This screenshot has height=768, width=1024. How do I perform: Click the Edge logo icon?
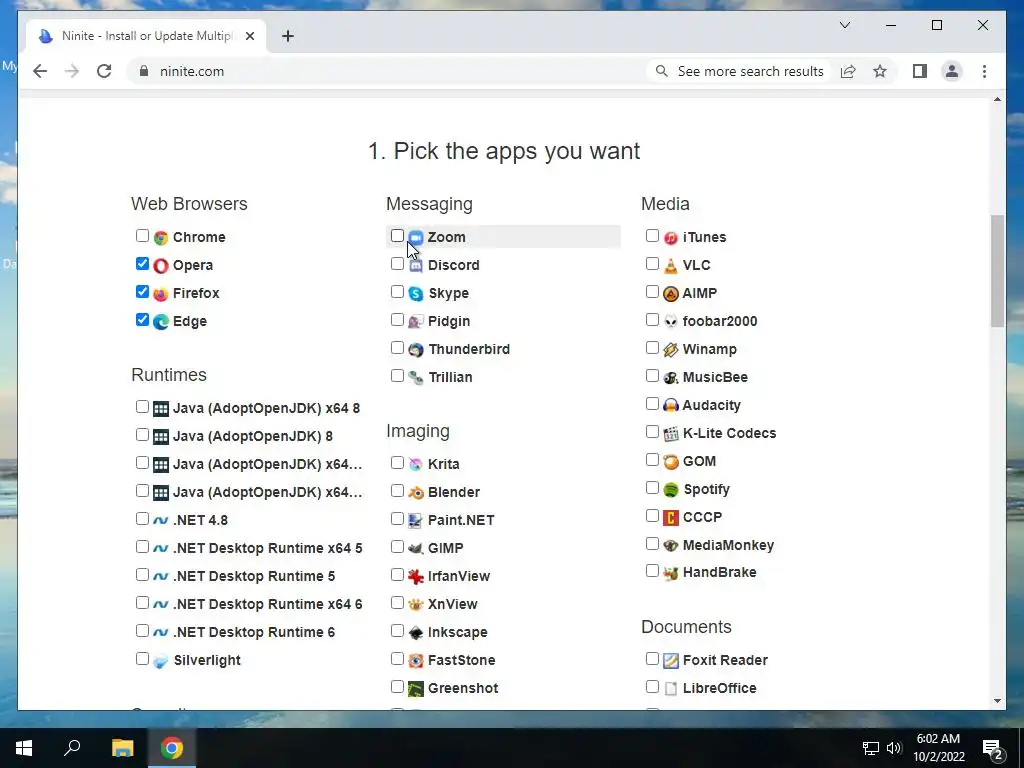[161, 322]
